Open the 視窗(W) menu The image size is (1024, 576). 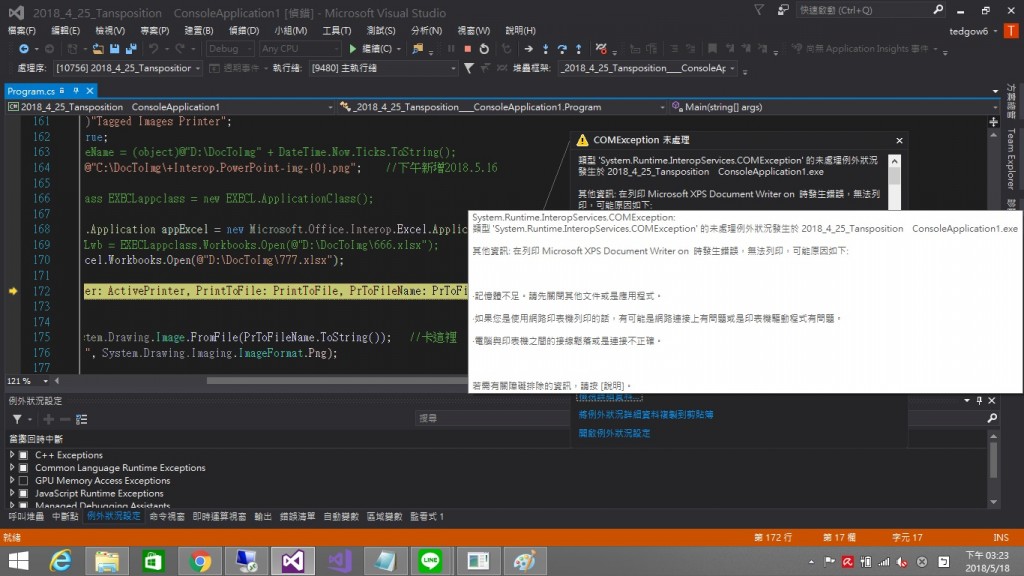click(473, 31)
